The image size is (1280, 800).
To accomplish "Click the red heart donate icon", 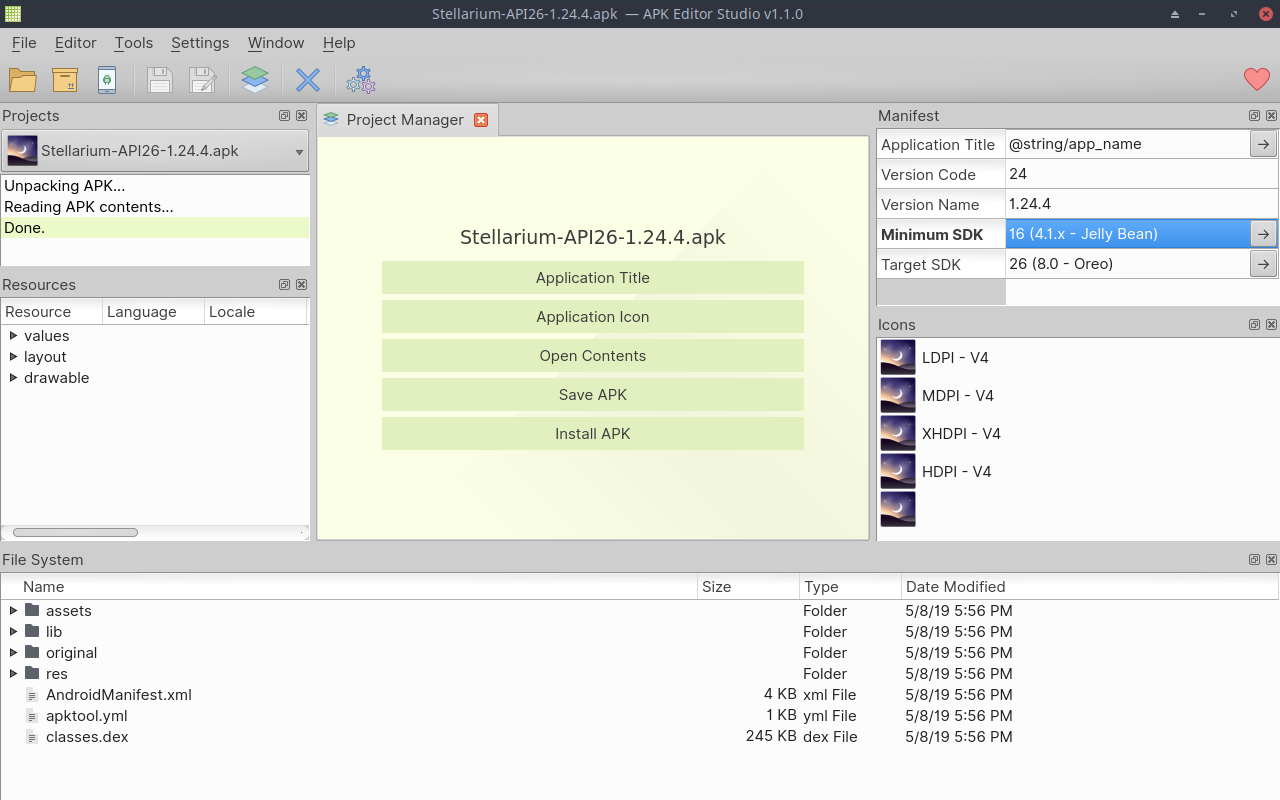I will (x=1257, y=79).
